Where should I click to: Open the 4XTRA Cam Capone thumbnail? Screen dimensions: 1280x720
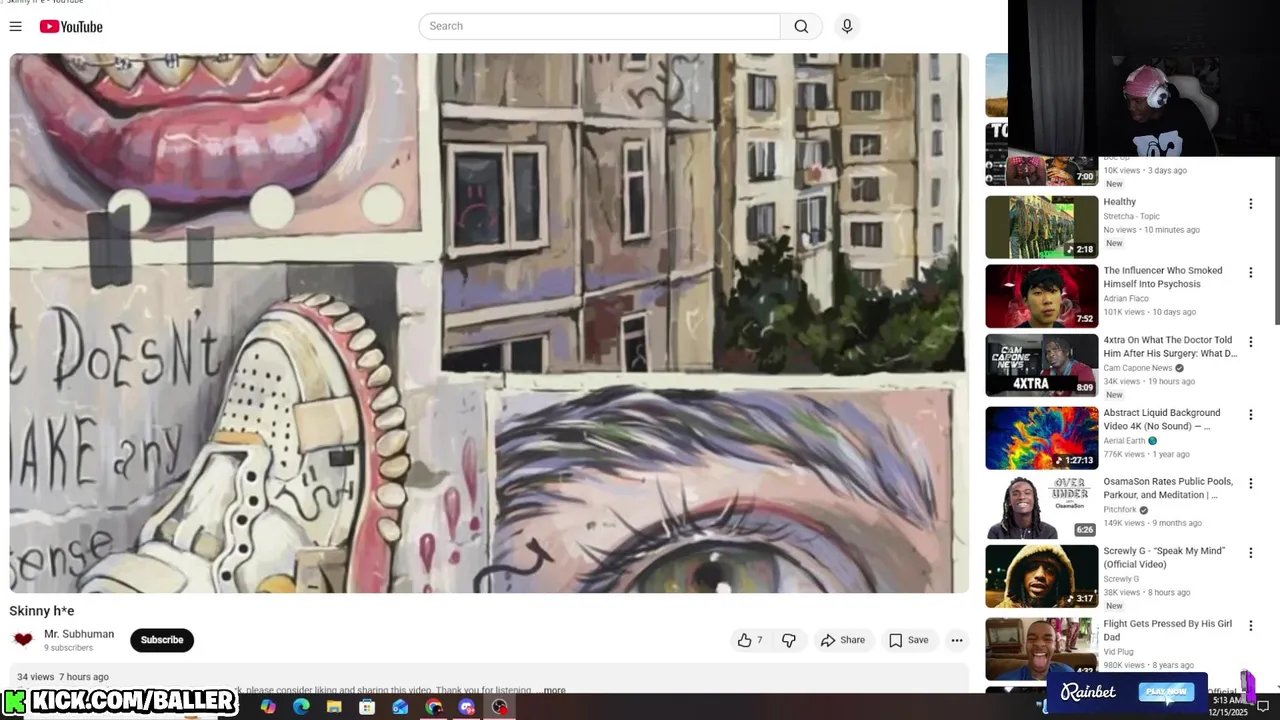point(1041,366)
